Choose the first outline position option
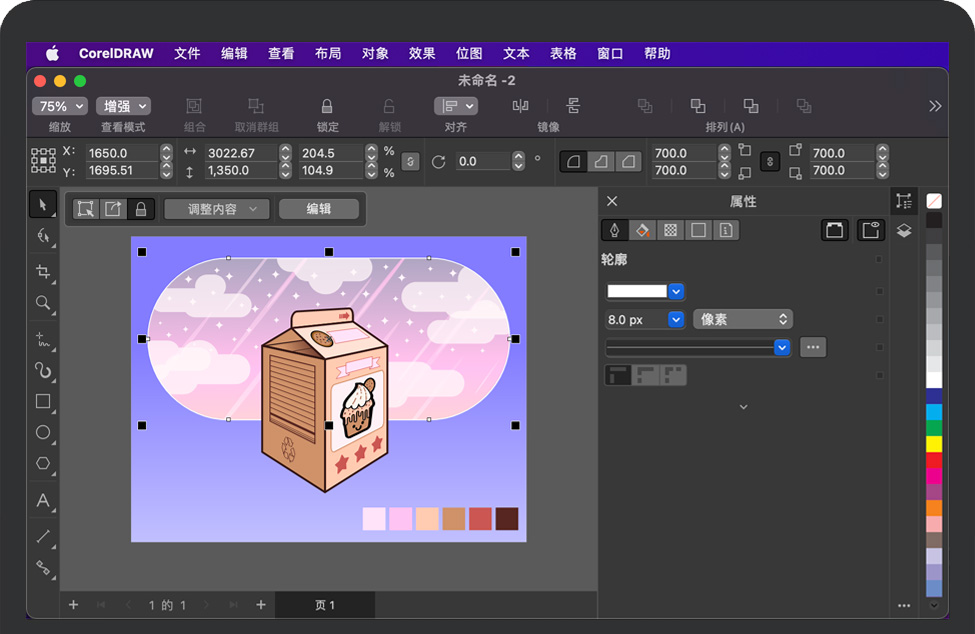 coord(618,375)
